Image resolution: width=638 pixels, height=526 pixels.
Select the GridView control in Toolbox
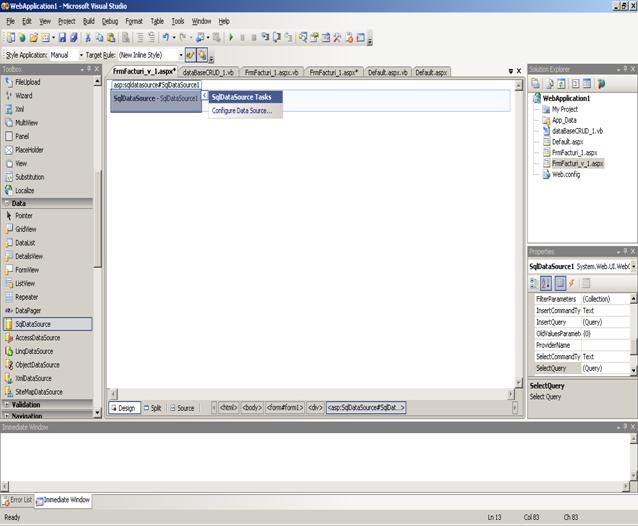[47, 229]
